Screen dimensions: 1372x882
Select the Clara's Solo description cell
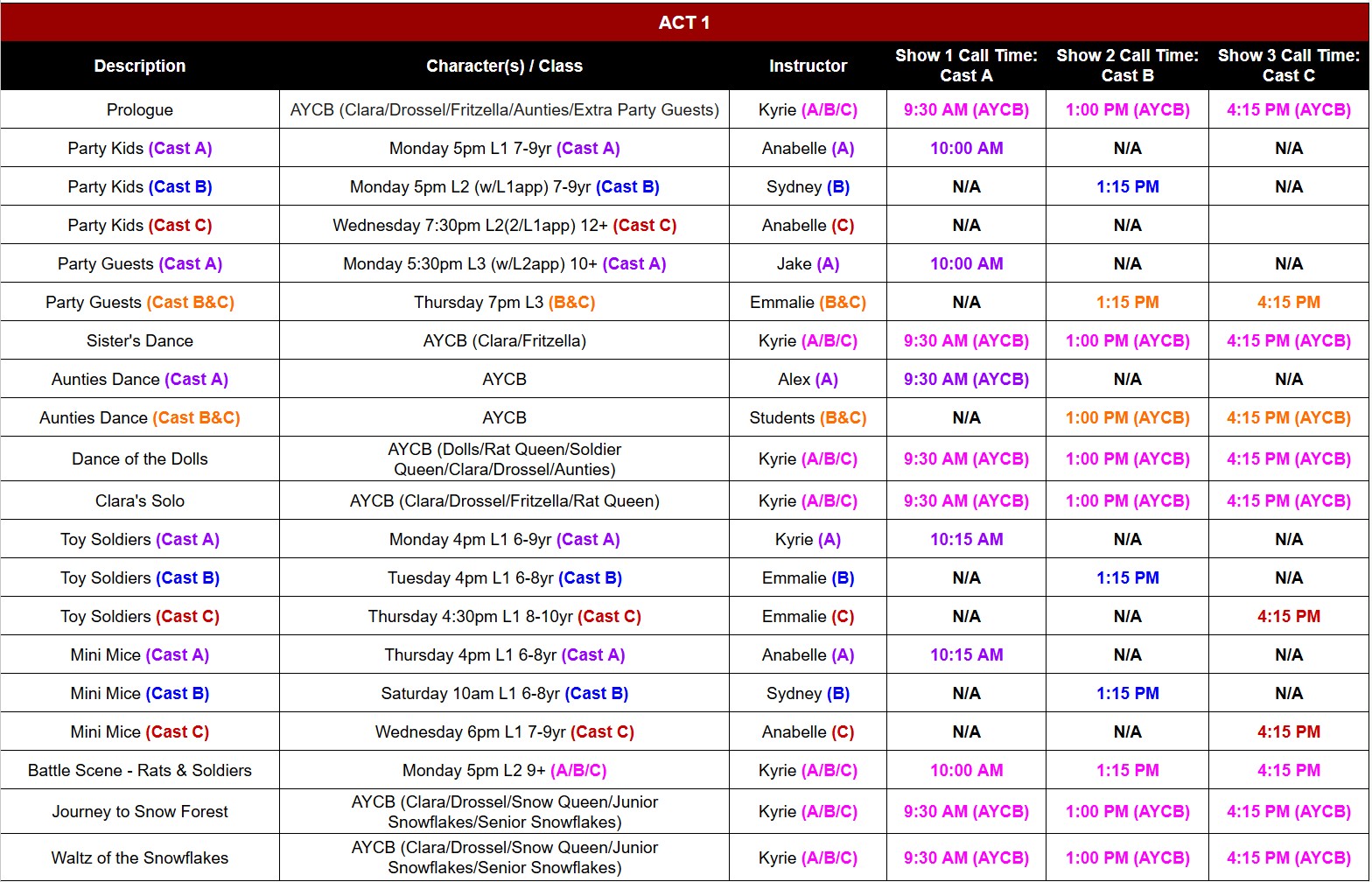coord(140,500)
